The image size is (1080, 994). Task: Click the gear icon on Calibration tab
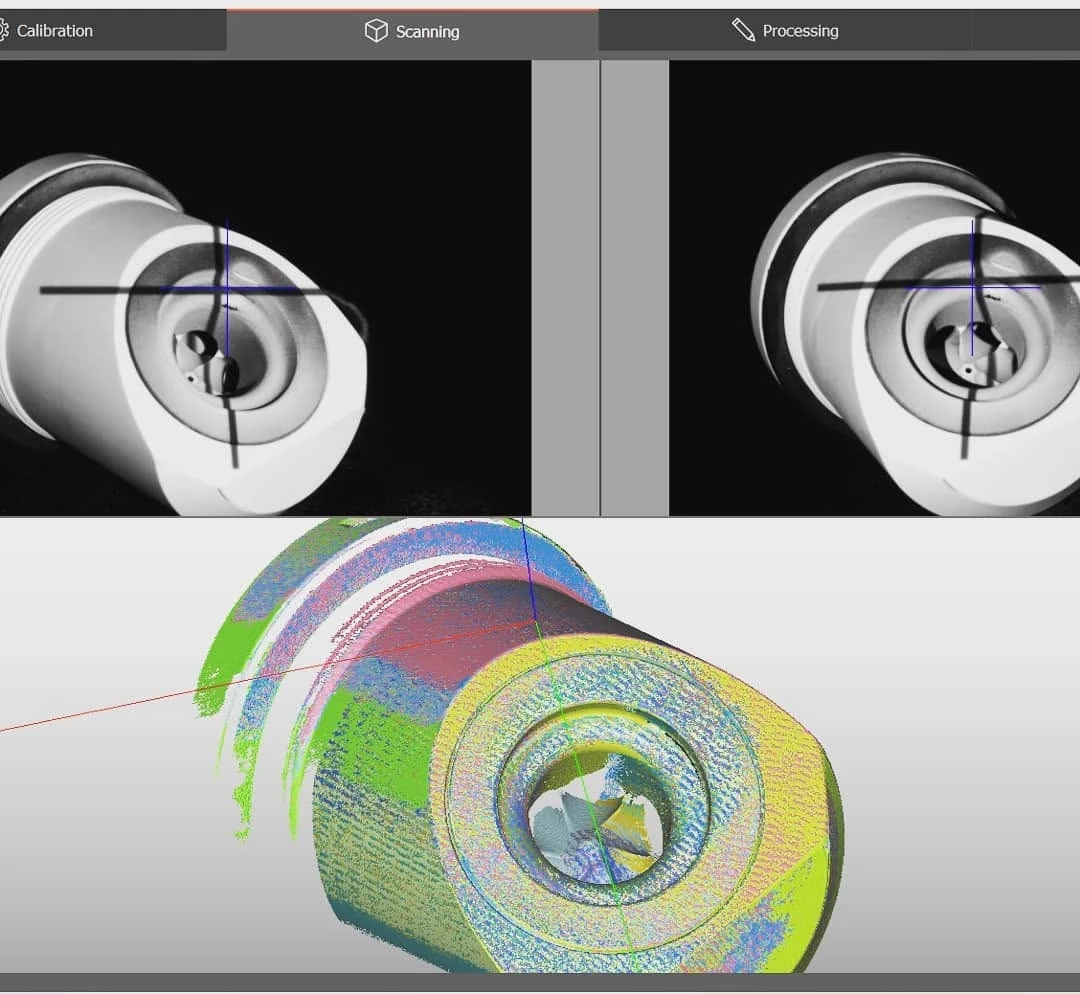pos(3,30)
